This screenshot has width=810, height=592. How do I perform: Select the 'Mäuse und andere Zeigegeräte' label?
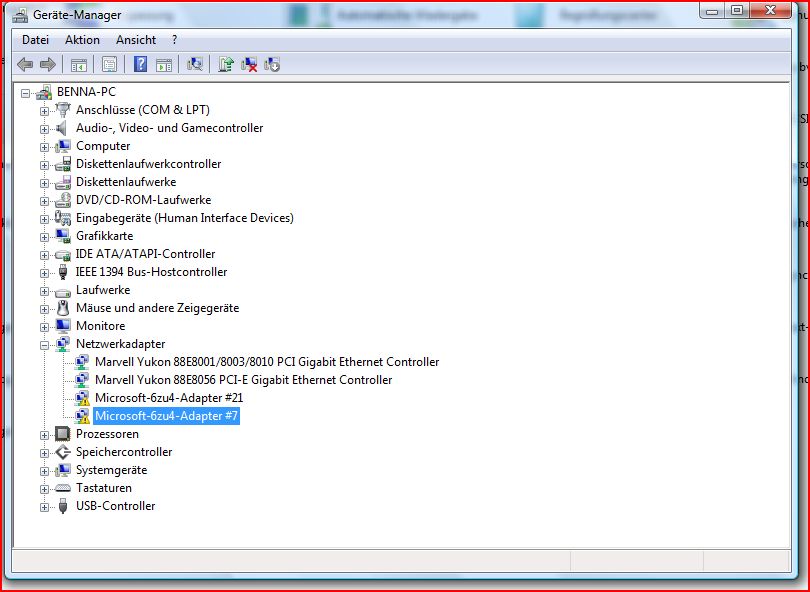click(x=158, y=308)
